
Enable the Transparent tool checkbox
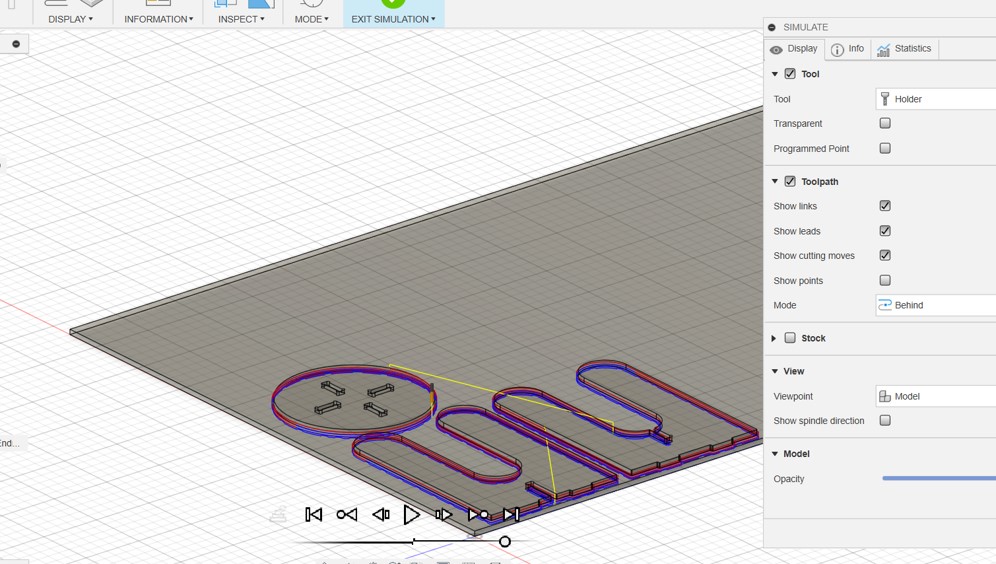(x=885, y=123)
